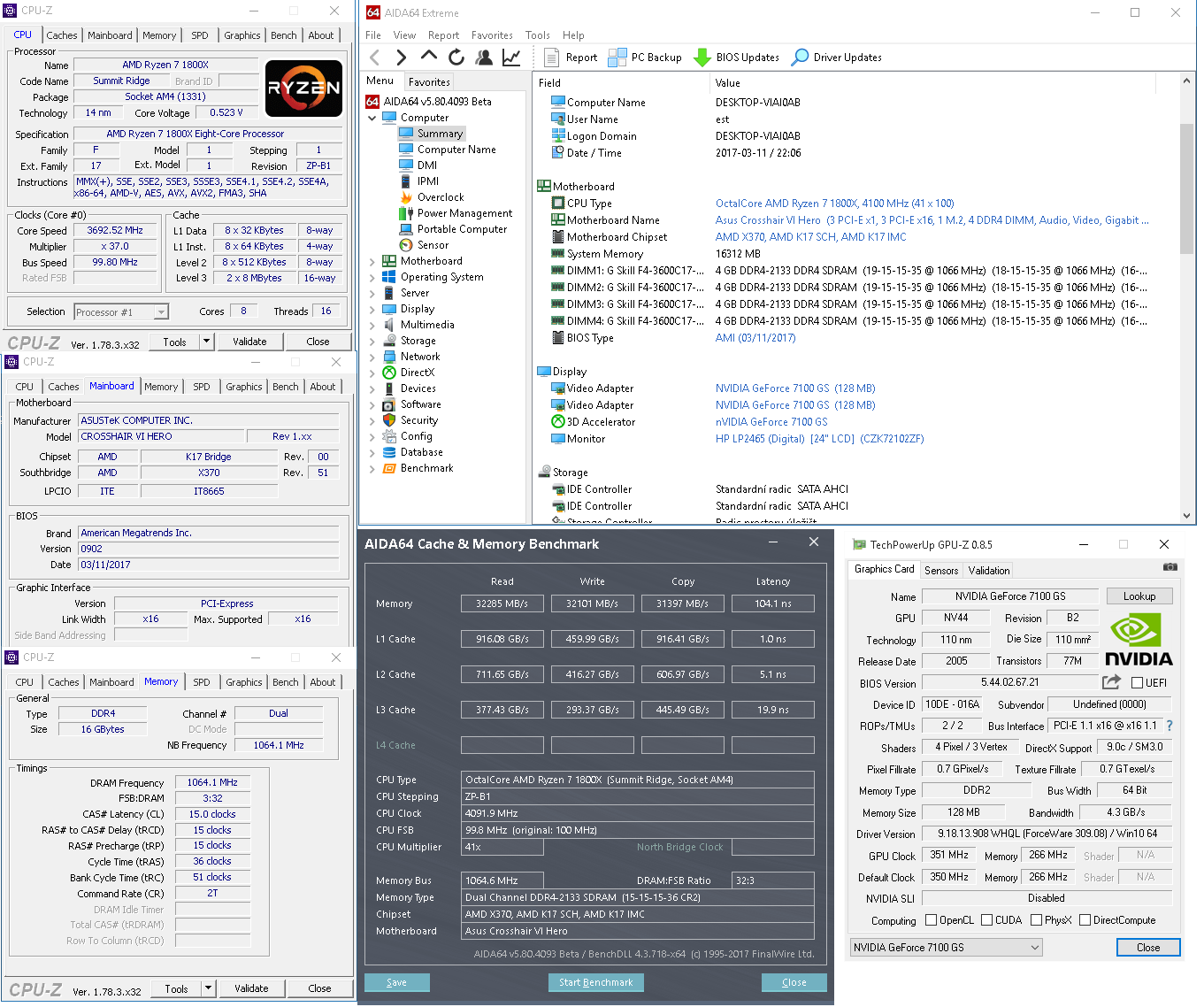
Task: Click the Memory Read 32285 MB/s field
Action: pyautogui.click(x=502, y=603)
